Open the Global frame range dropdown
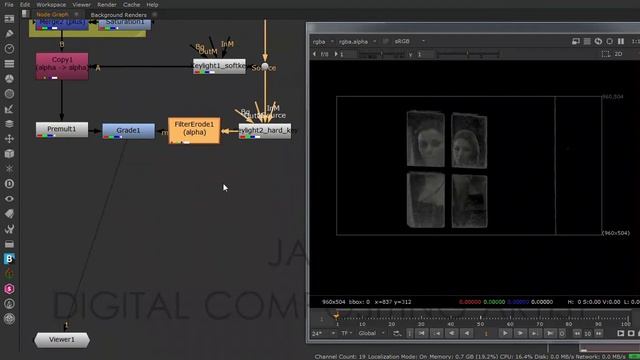Image resolution: width=640 pixels, height=360 pixels. coord(371,333)
